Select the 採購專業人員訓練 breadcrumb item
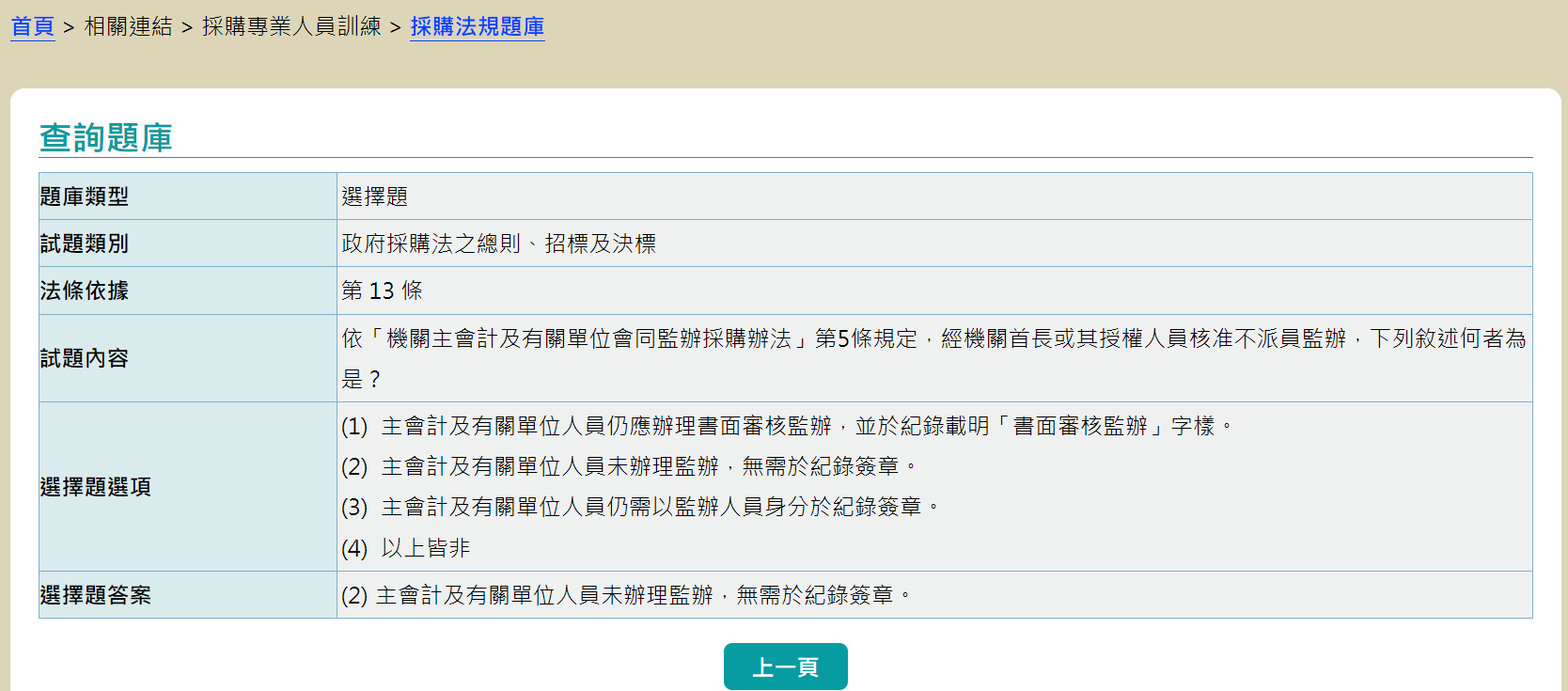Viewport: 1568px width, 691px height. pos(291,26)
